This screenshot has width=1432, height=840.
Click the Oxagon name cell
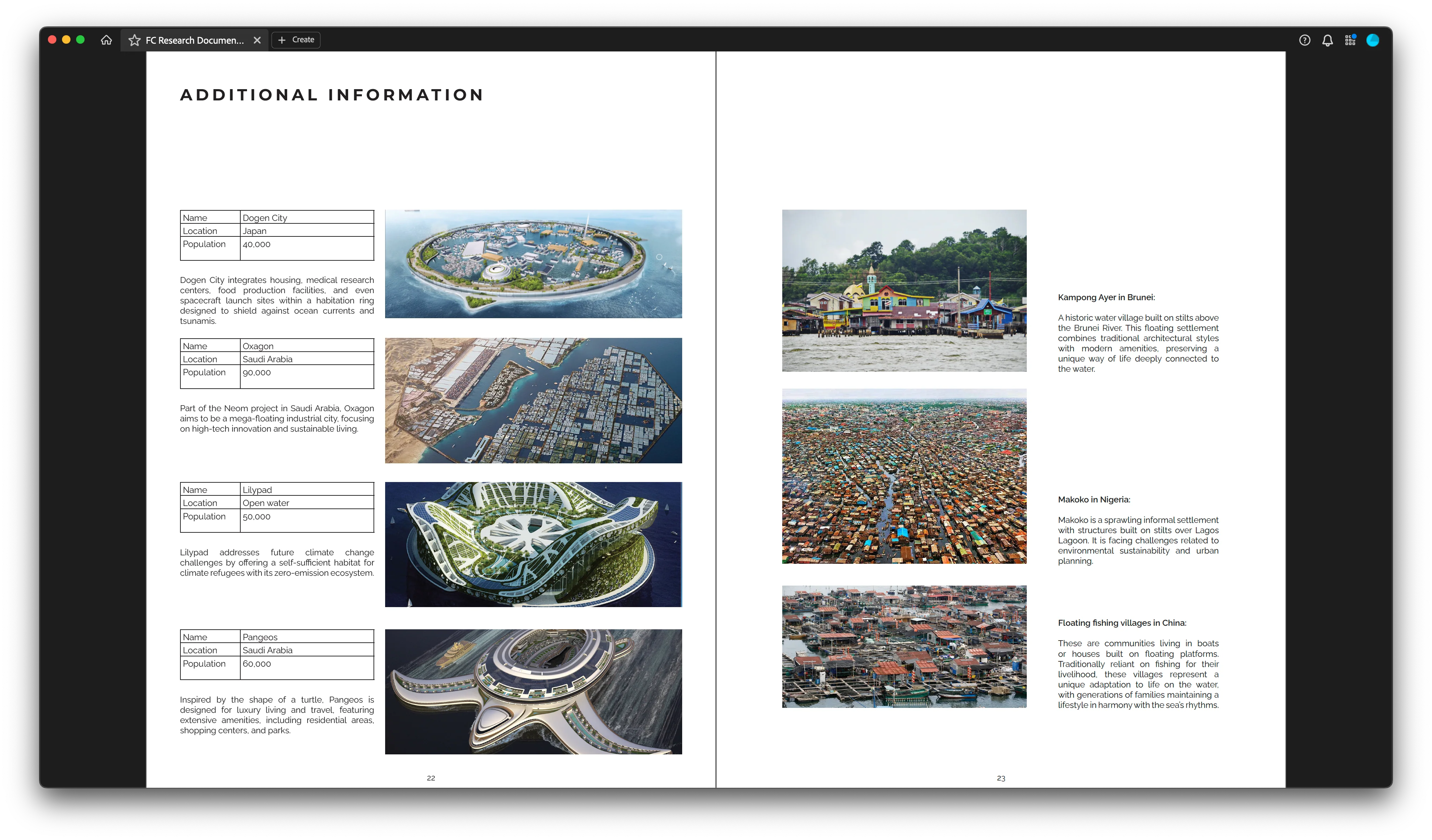click(307, 346)
